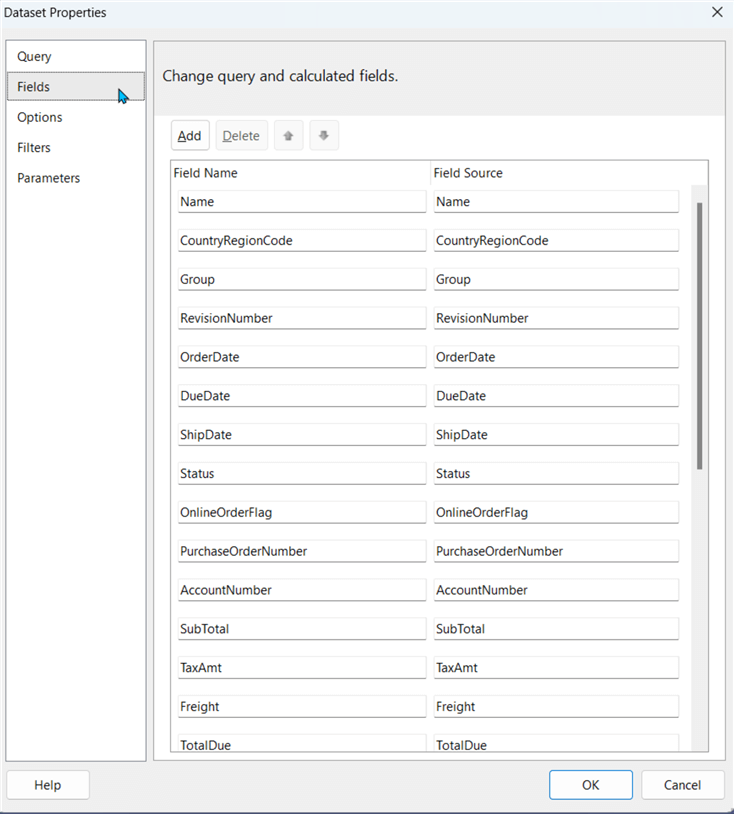Screen dimensions: 734x814
Task: Cancel the dataset changes
Action: point(683,785)
